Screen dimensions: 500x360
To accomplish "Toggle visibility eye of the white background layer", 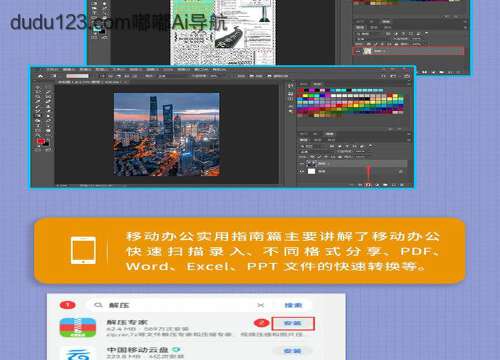I will (x=302, y=171).
